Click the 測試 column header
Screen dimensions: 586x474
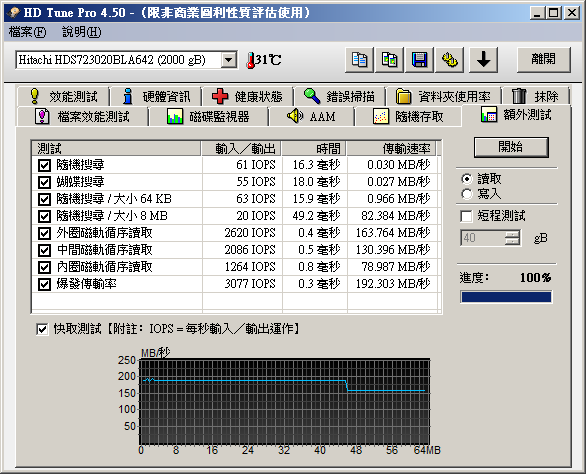pyautogui.click(x=116, y=148)
